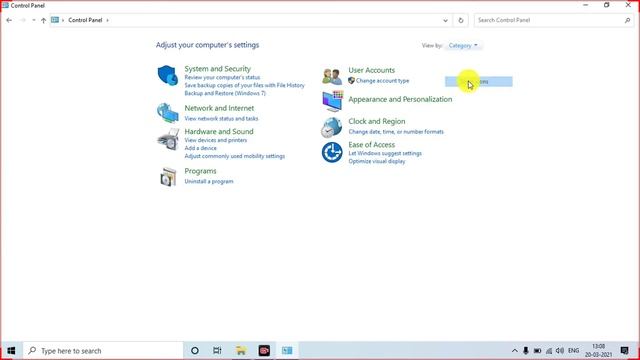
Task: Click Let Windows suggest settings
Action: 385,153
